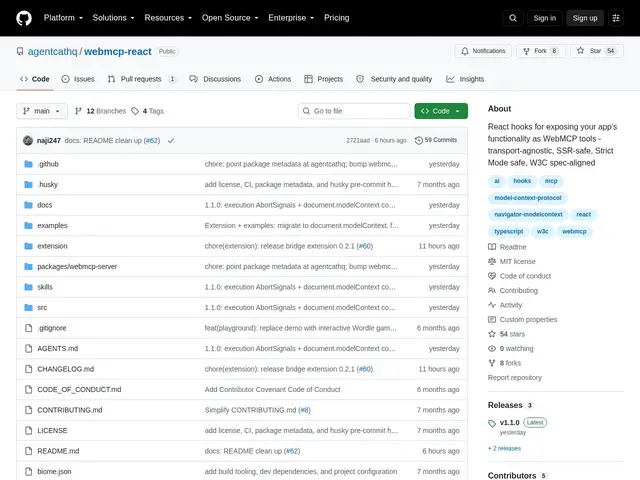
Task: Open packages/webmcp-server folder
Action: coord(77,267)
